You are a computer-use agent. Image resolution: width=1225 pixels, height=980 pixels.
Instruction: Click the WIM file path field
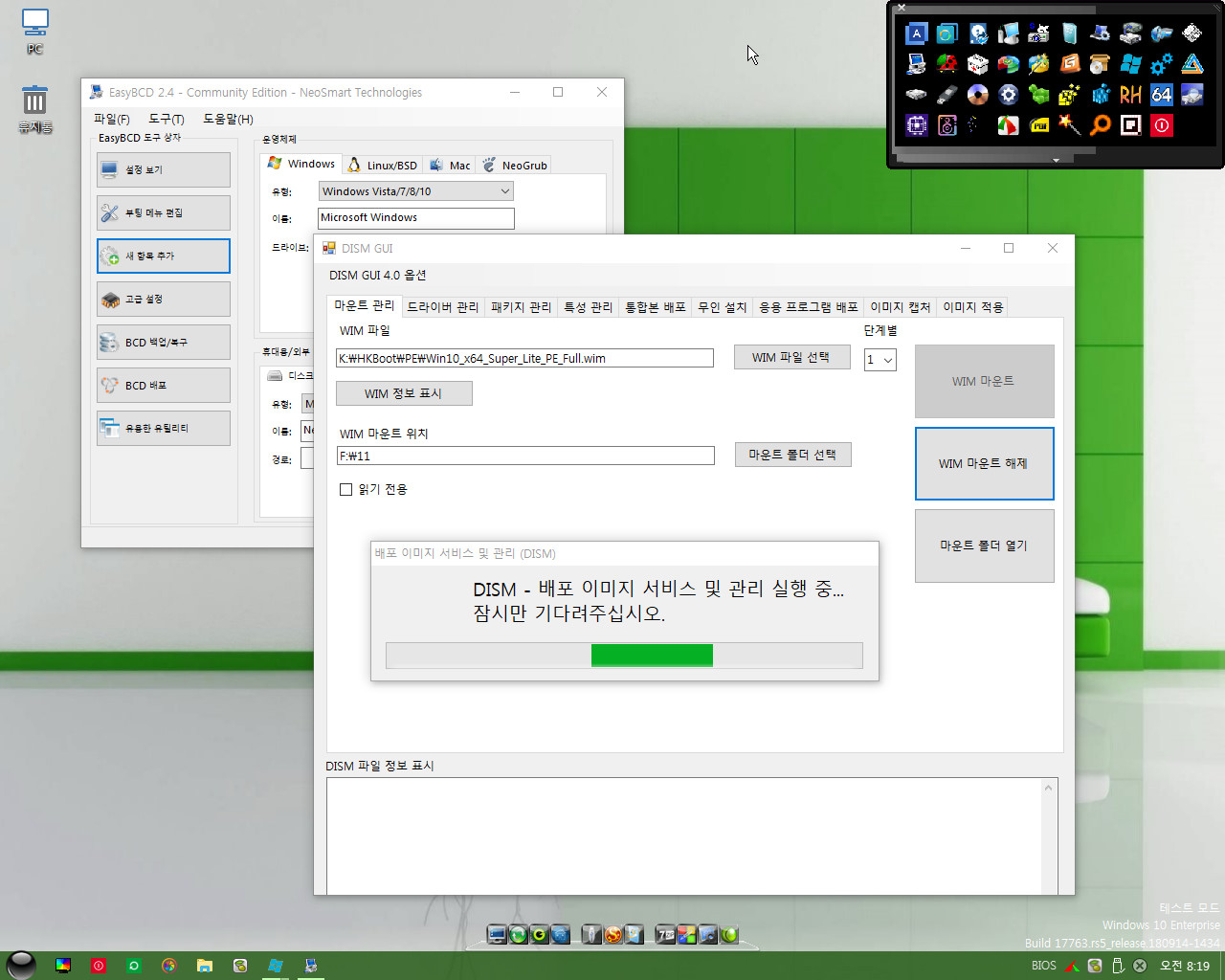click(524, 358)
